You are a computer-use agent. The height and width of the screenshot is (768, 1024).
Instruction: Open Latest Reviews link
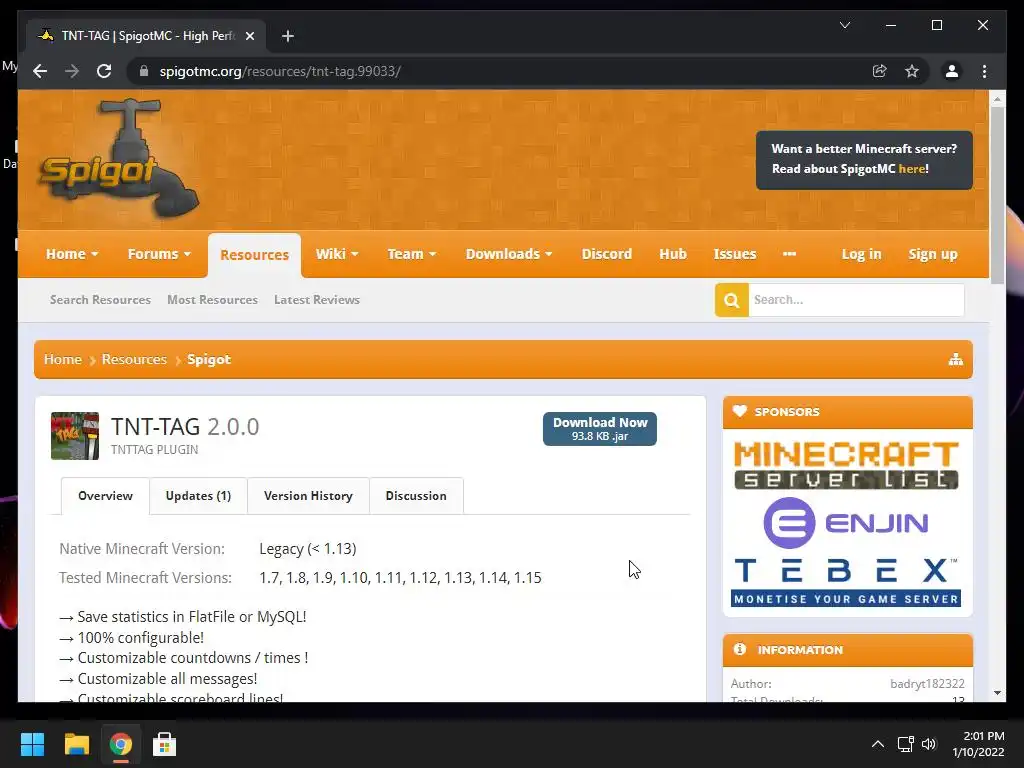[x=317, y=300]
